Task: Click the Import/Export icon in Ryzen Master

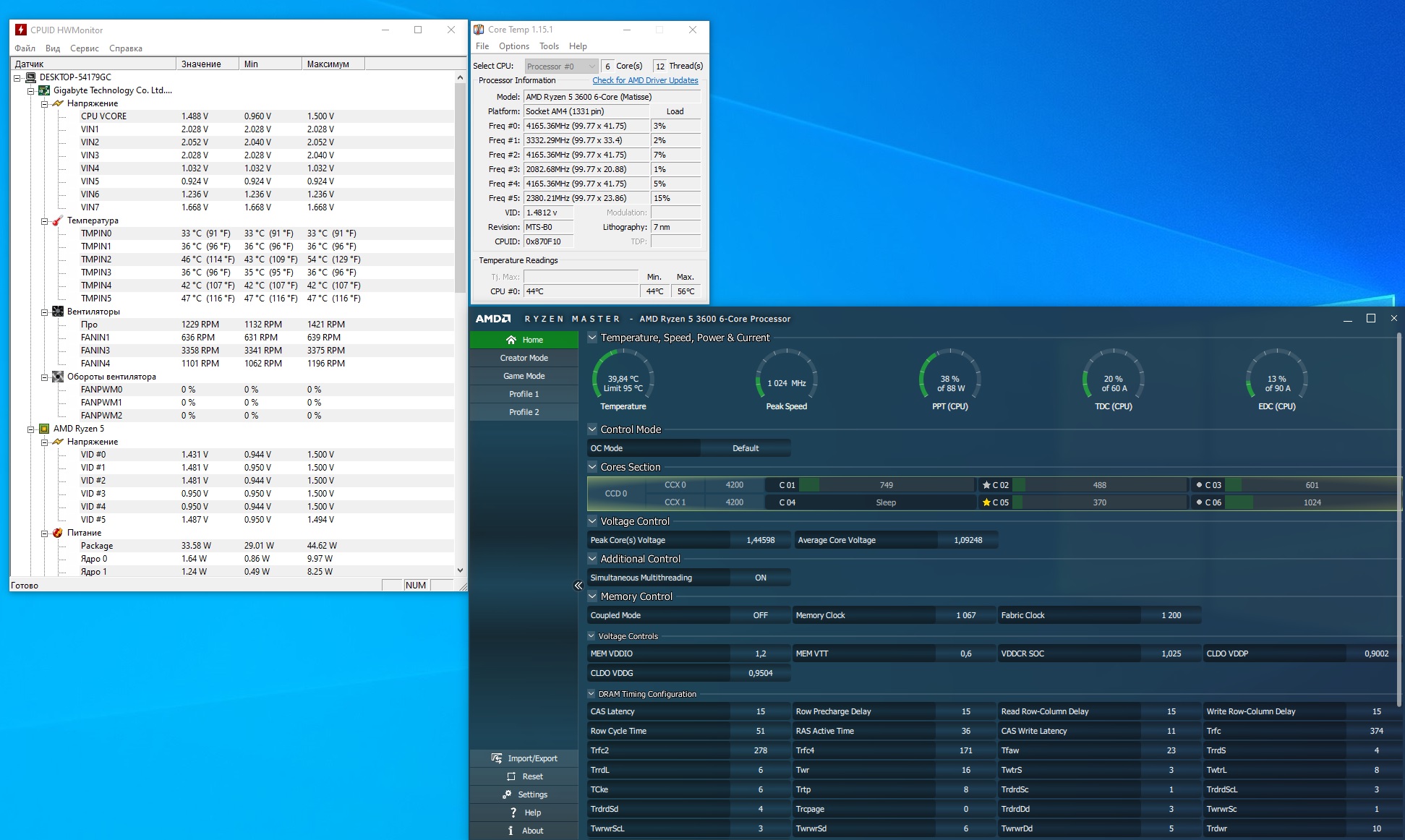Action: 497,758
